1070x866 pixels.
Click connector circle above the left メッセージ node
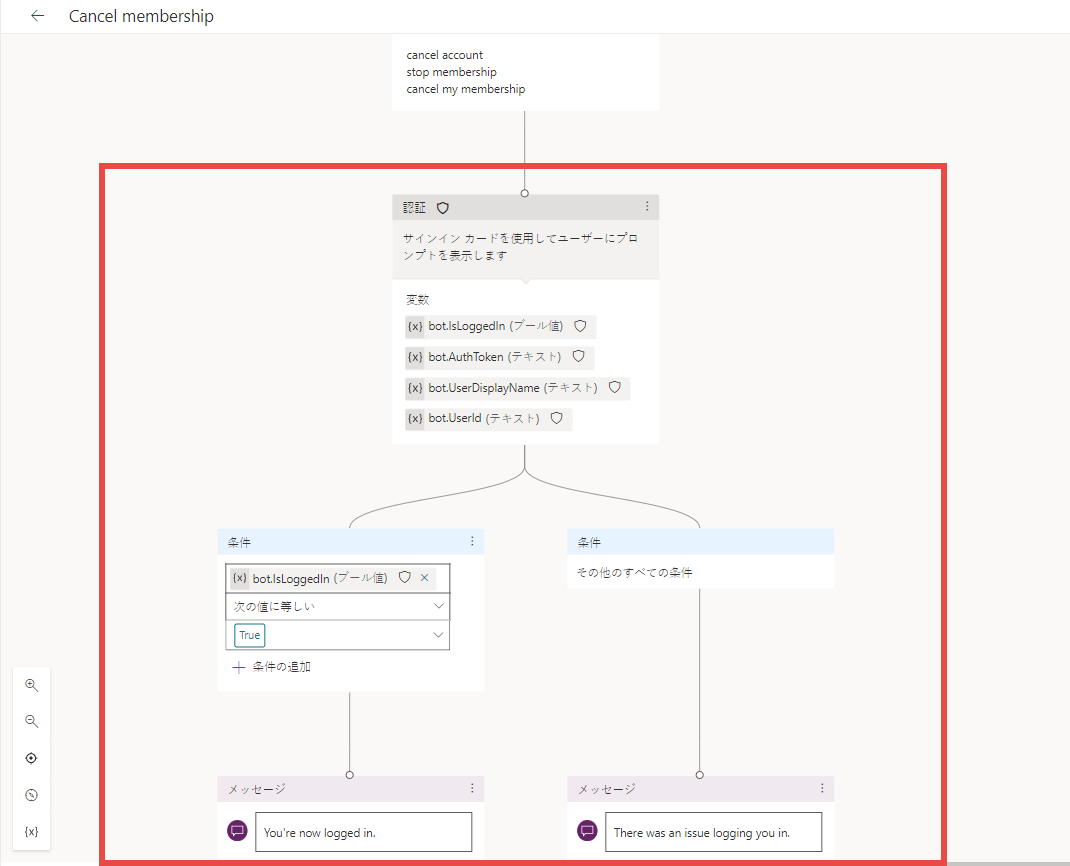coord(349,775)
